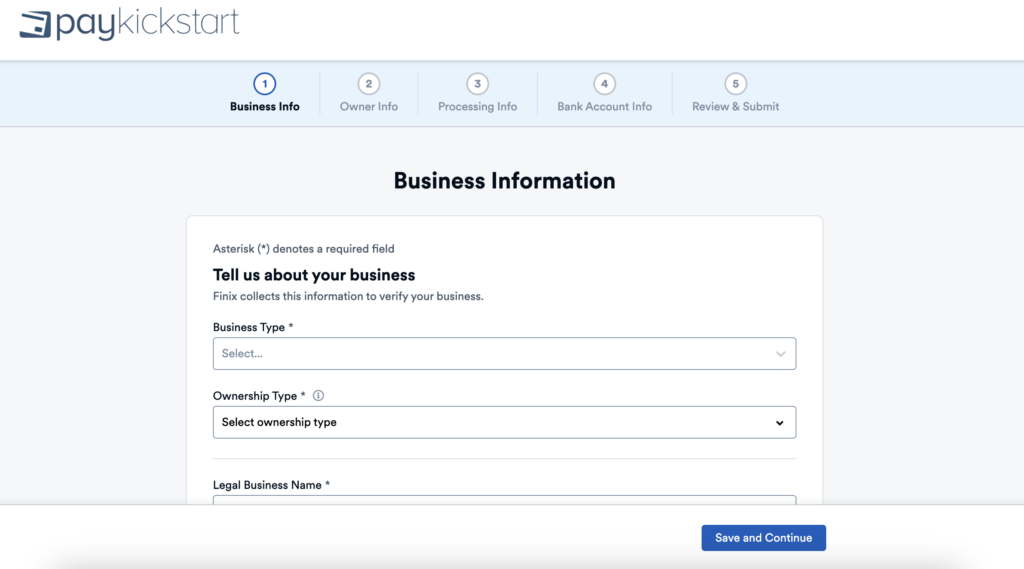Click the PayKickstart wordmark text
The height and width of the screenshot is (569, 1024).
[x=147, y=24]
